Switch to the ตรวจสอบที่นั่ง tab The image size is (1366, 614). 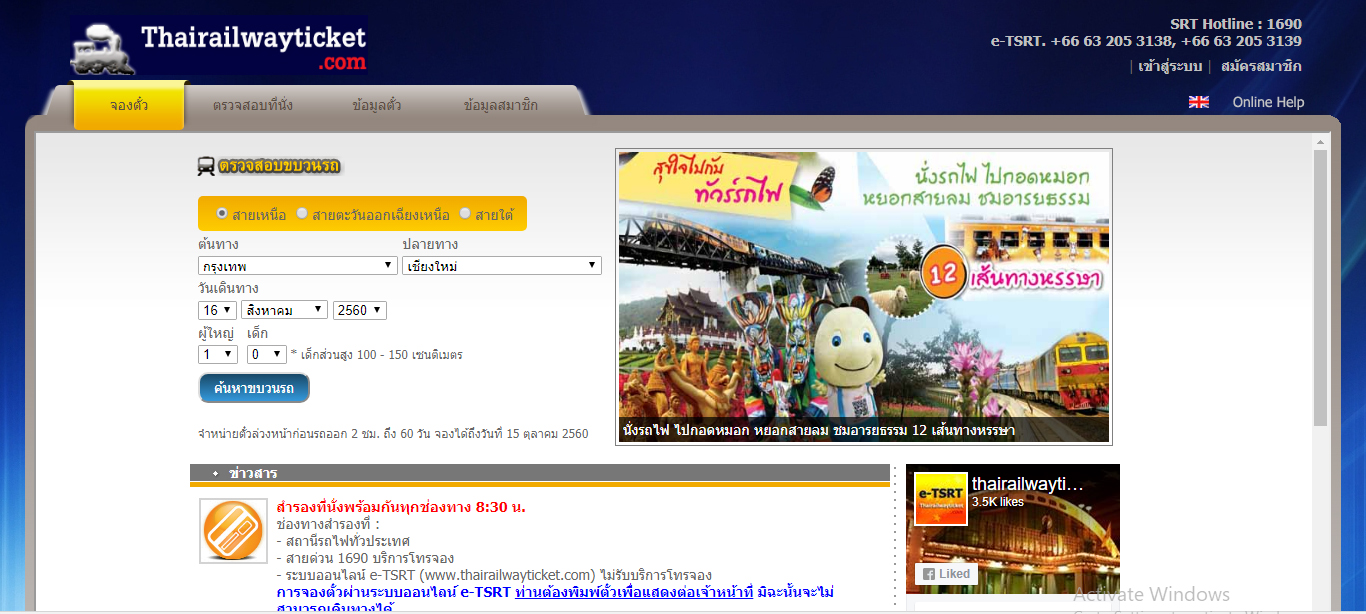pyautogui.click(x=252, y=106)
